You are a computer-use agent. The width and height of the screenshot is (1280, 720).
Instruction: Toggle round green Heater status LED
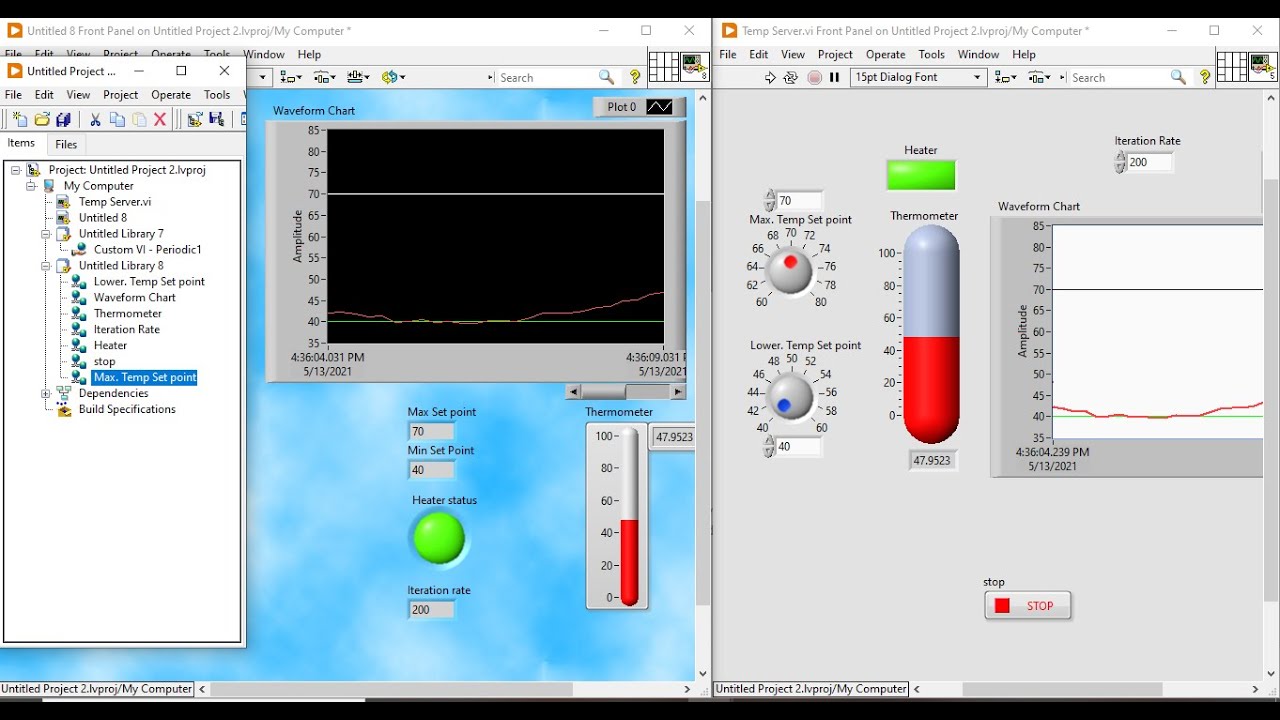[x=439, y=537]
